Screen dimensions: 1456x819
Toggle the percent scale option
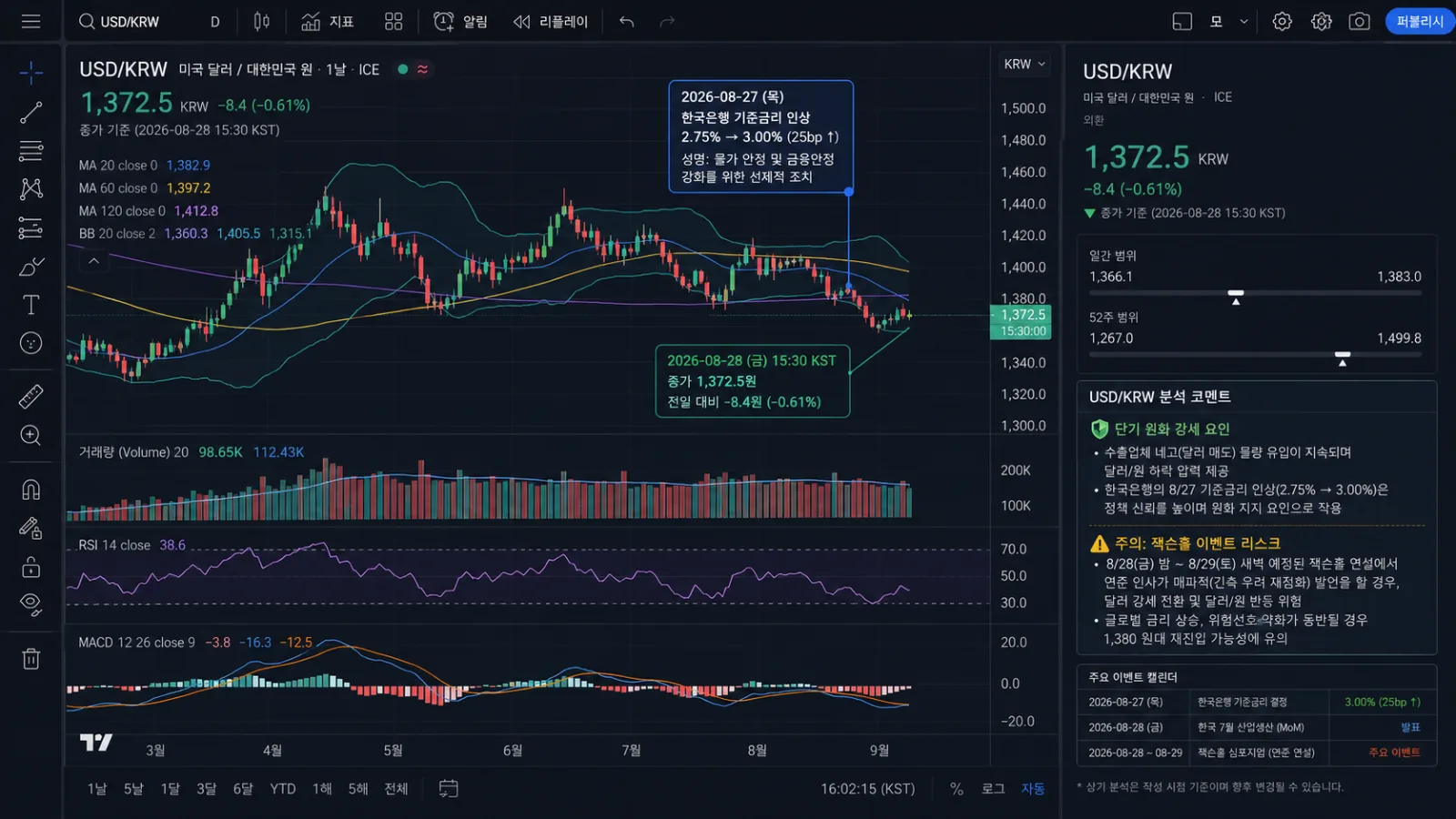(956, 789)
